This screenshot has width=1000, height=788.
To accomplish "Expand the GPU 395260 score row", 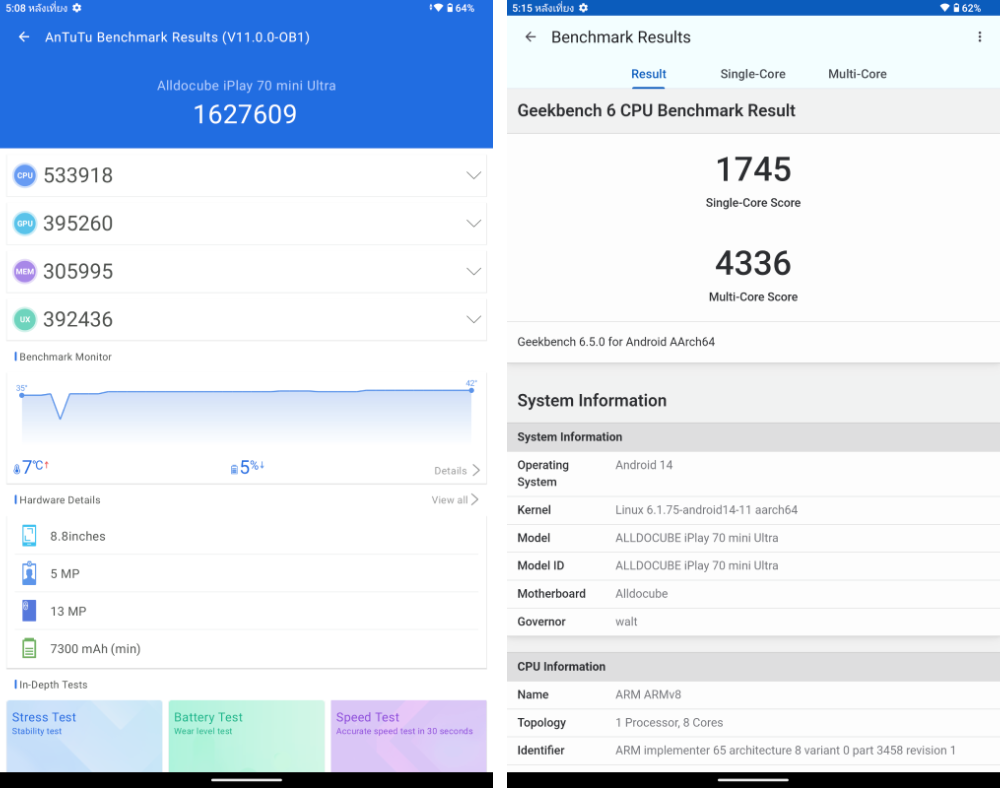I will 473,224.
